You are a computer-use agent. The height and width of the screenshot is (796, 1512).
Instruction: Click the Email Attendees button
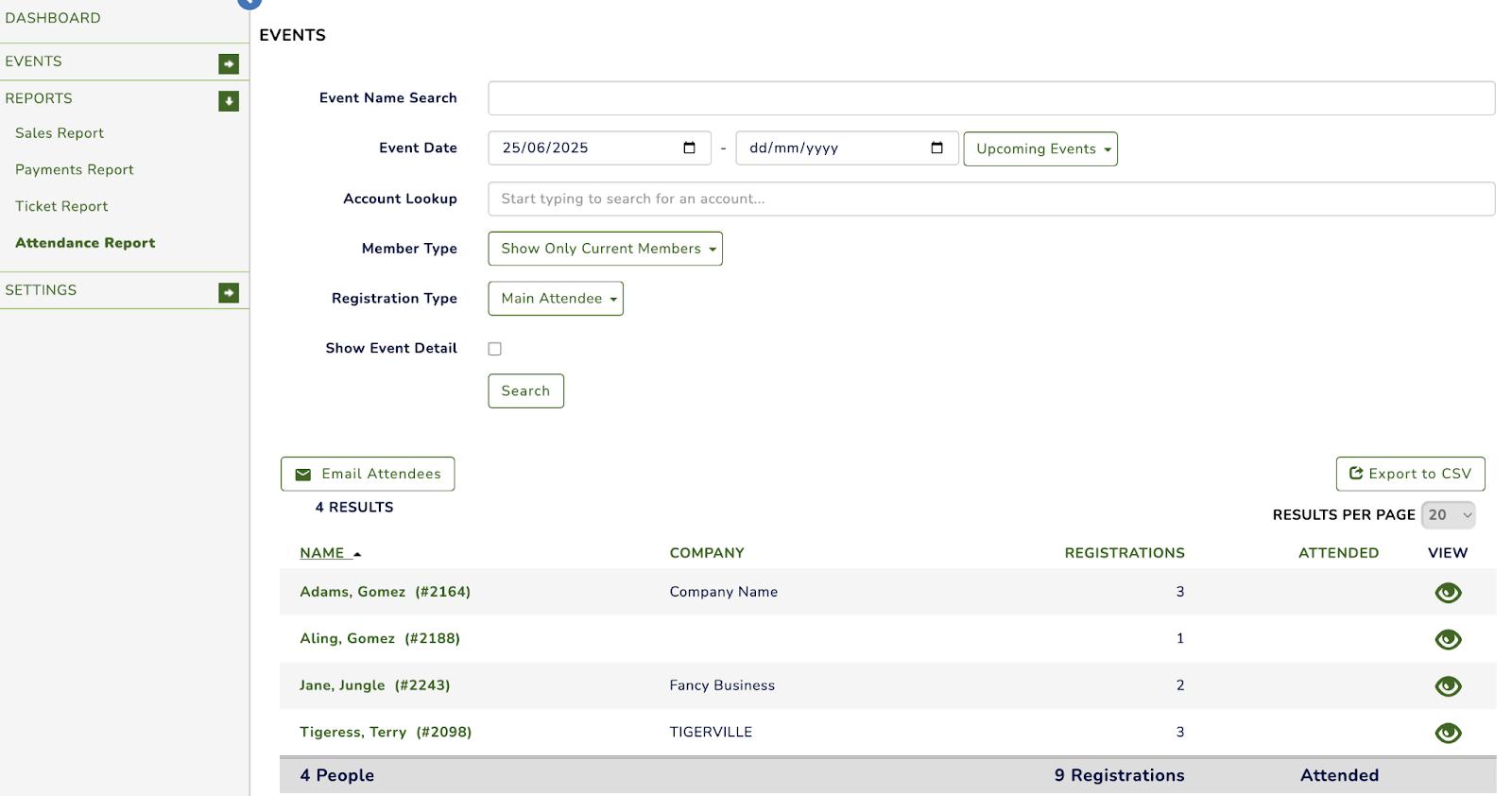pyautogui.click(x=368, y=474)
